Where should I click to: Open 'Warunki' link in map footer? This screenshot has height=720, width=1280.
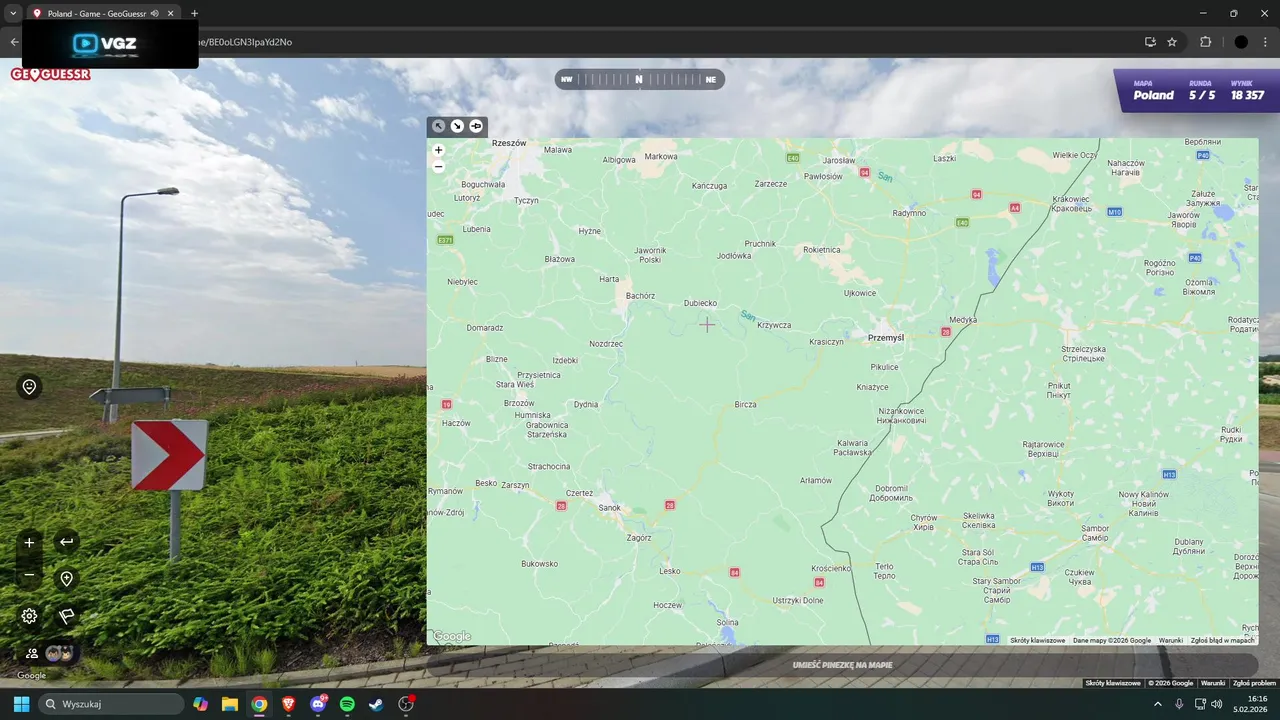click(1170, 640)
